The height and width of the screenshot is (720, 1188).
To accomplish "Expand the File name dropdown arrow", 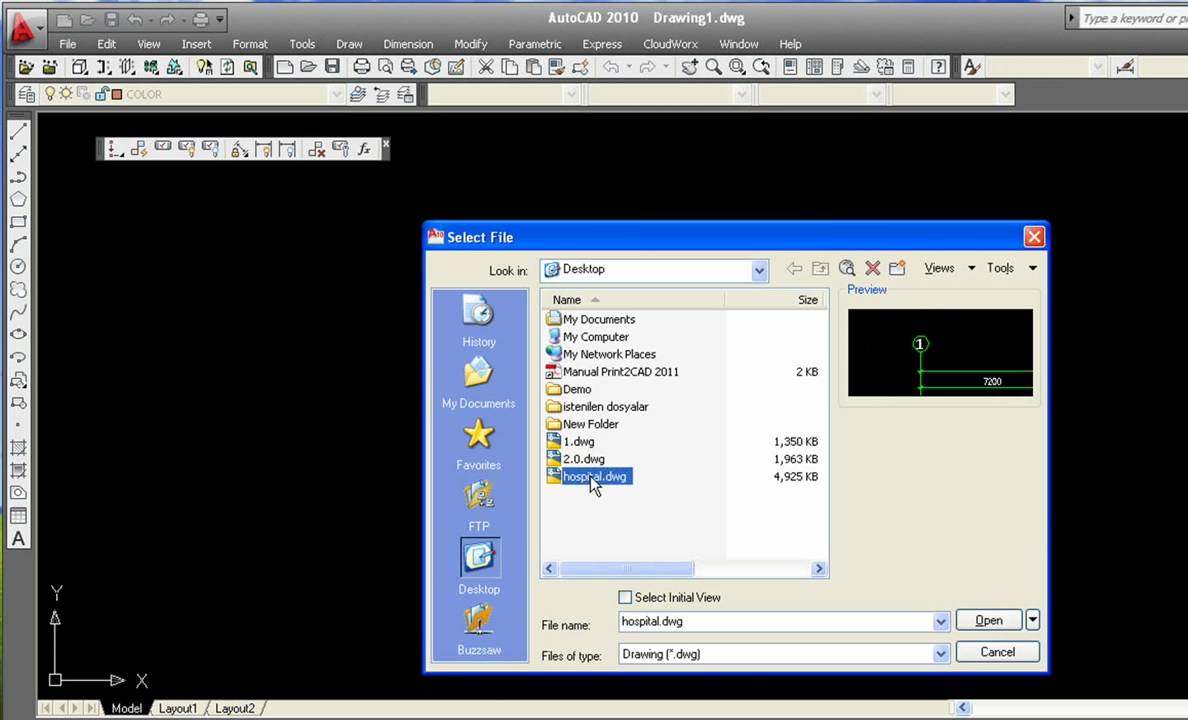I will (x=940, y=622).
